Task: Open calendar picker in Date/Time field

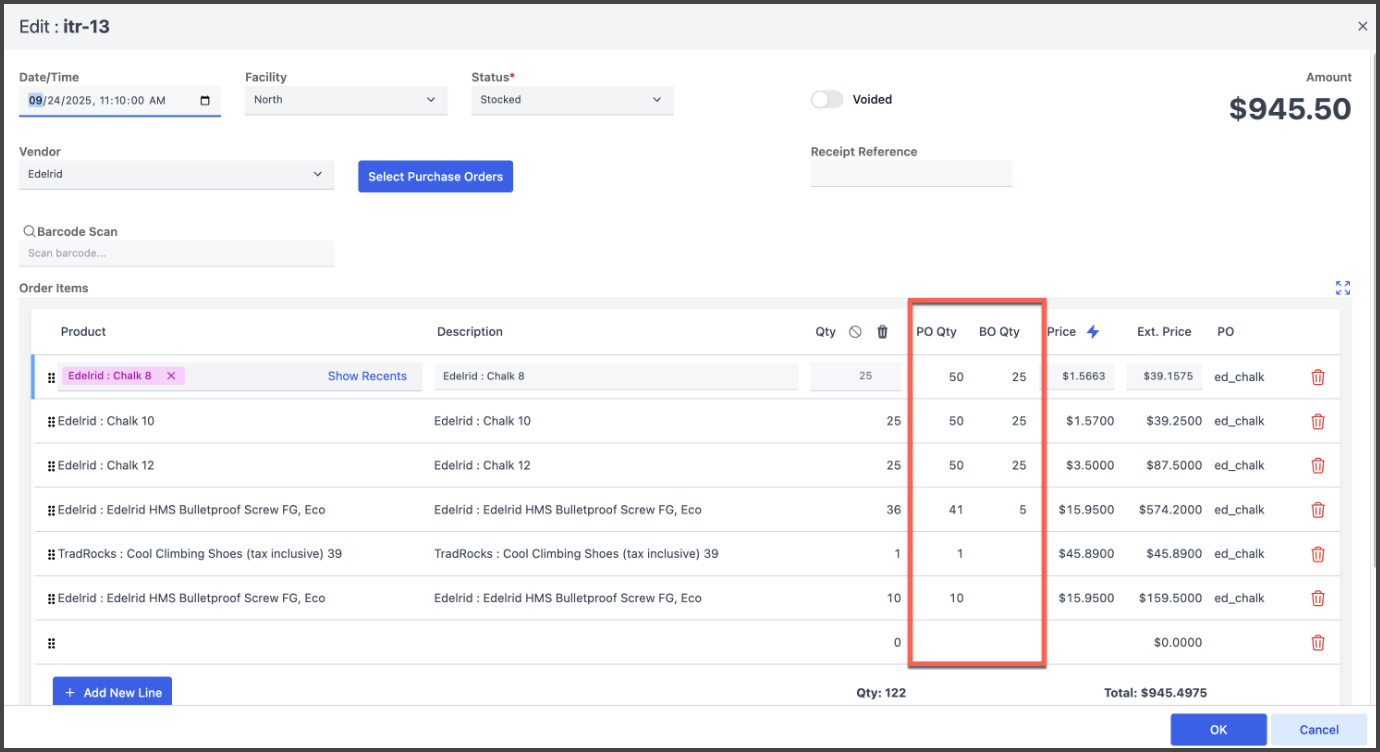Action: click(205, 101)
